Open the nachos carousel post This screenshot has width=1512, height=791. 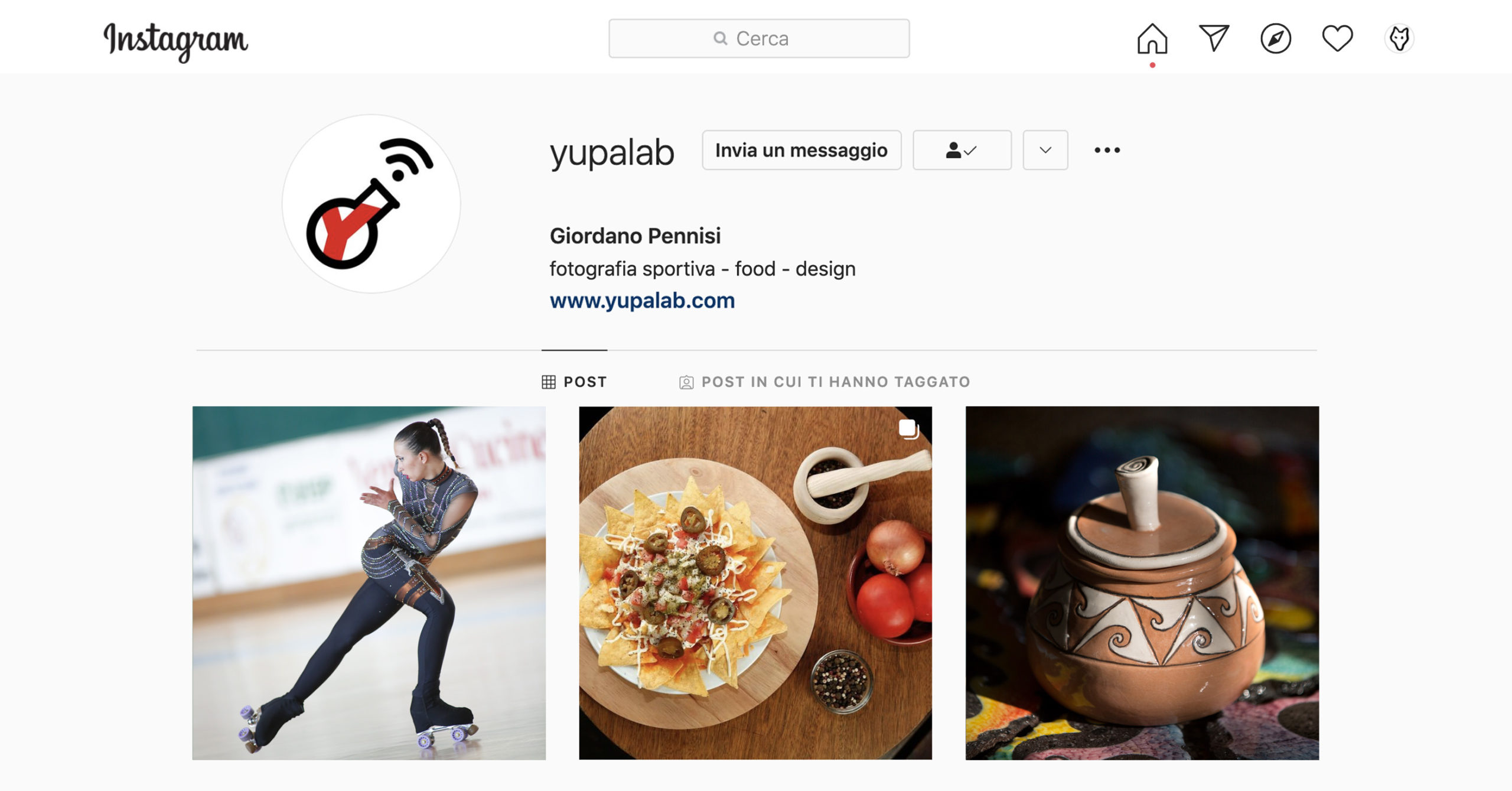(x=755, y=583)
